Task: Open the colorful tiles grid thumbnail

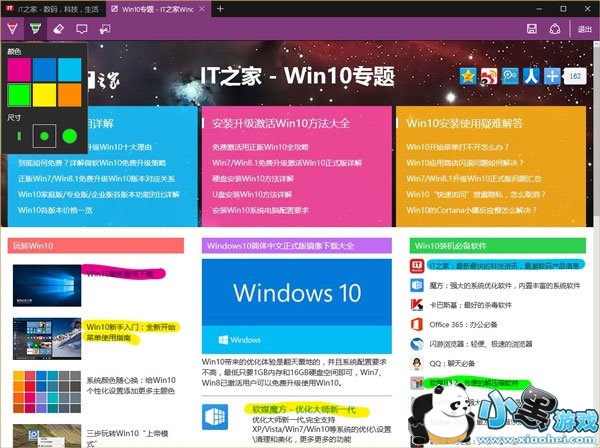Action: click(x=47, y=391)
